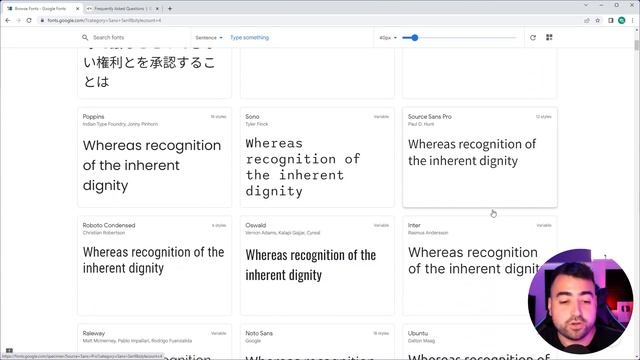Click the Type something preview field
This screenshot has height=360, width=640.
[x=249, y=38]
